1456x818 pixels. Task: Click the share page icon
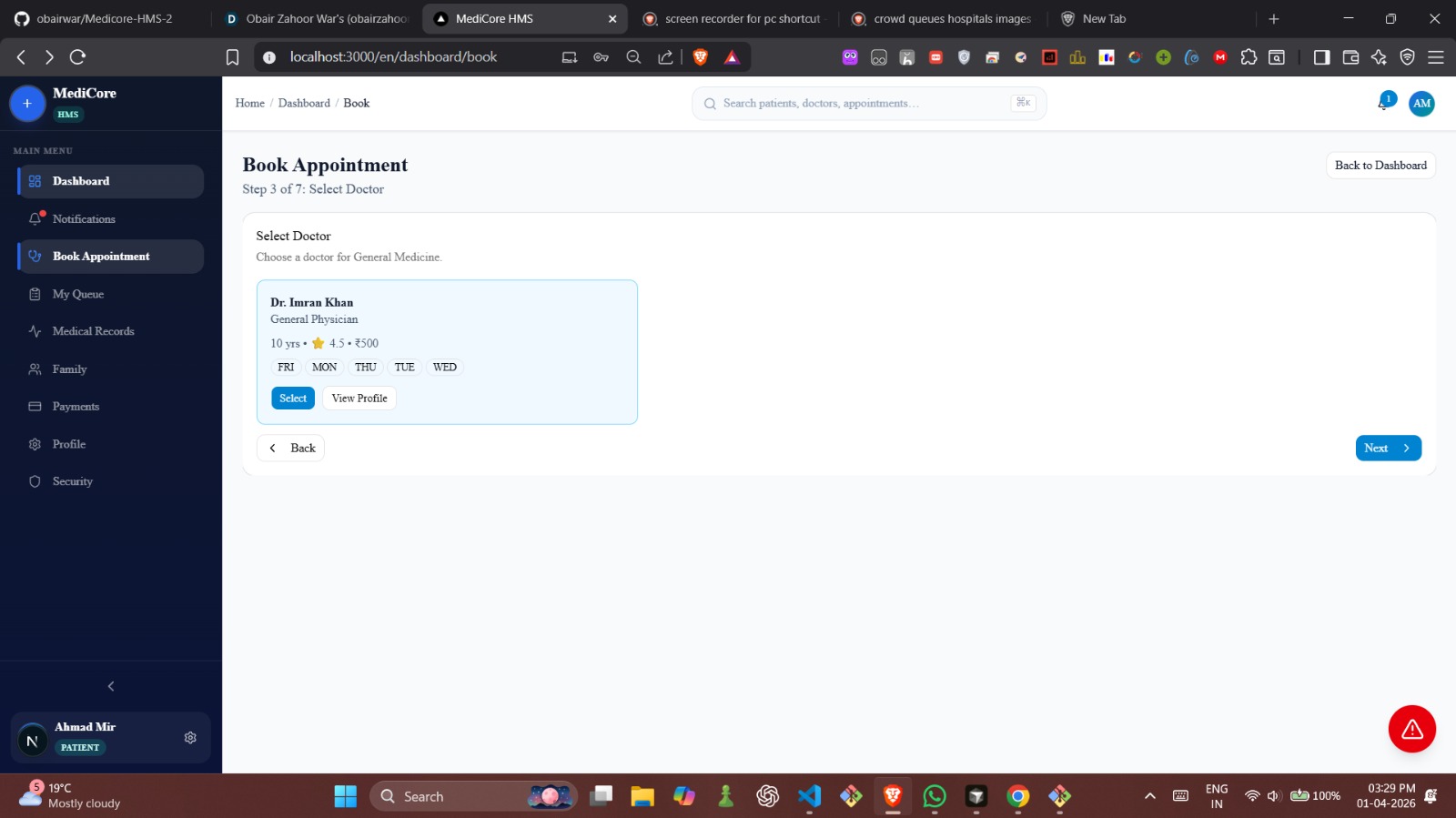pyautogui.click(x=665, y=57)
